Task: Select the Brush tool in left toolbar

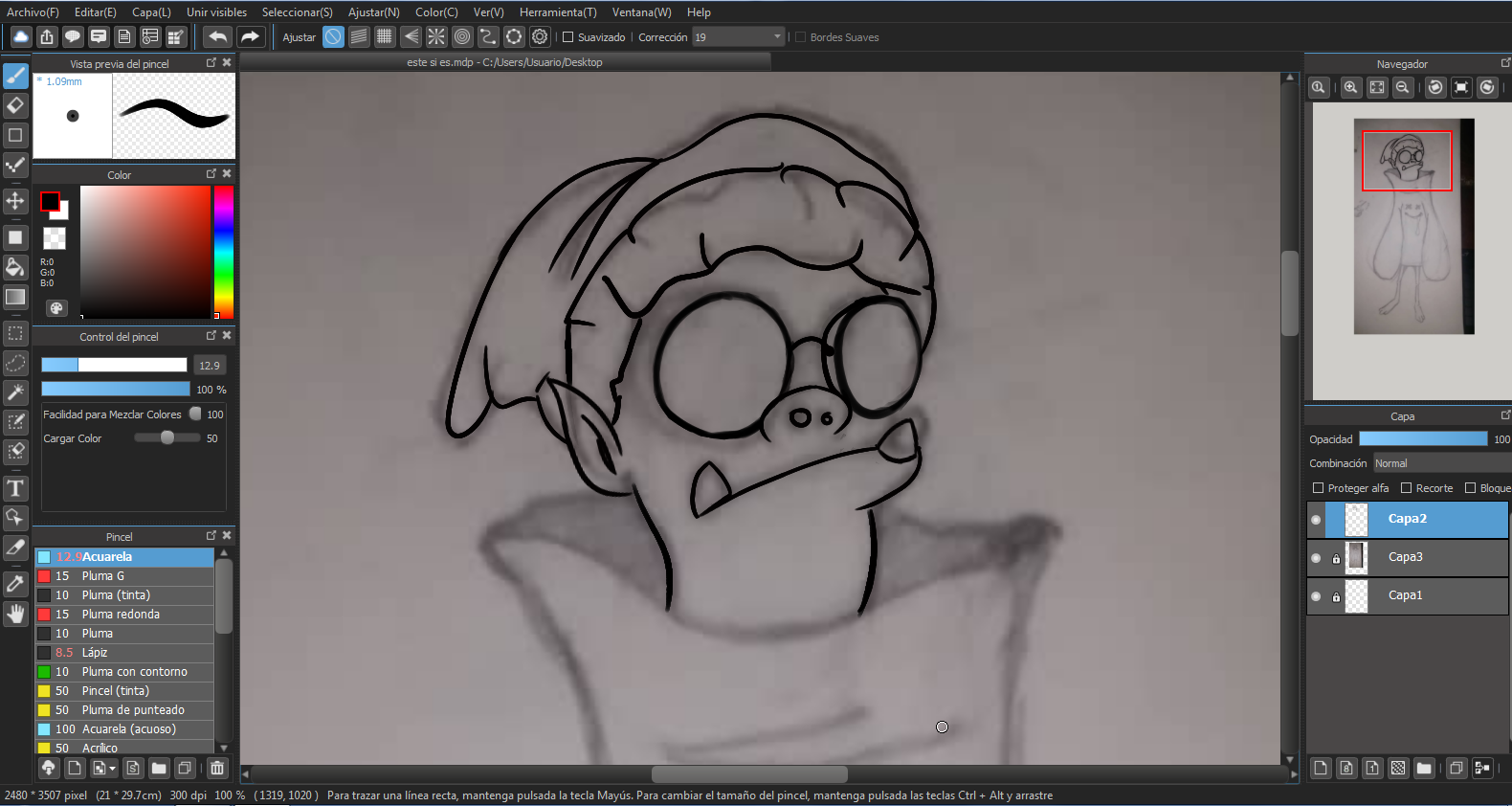Action: pyautogui.click(x=15, y=76)
